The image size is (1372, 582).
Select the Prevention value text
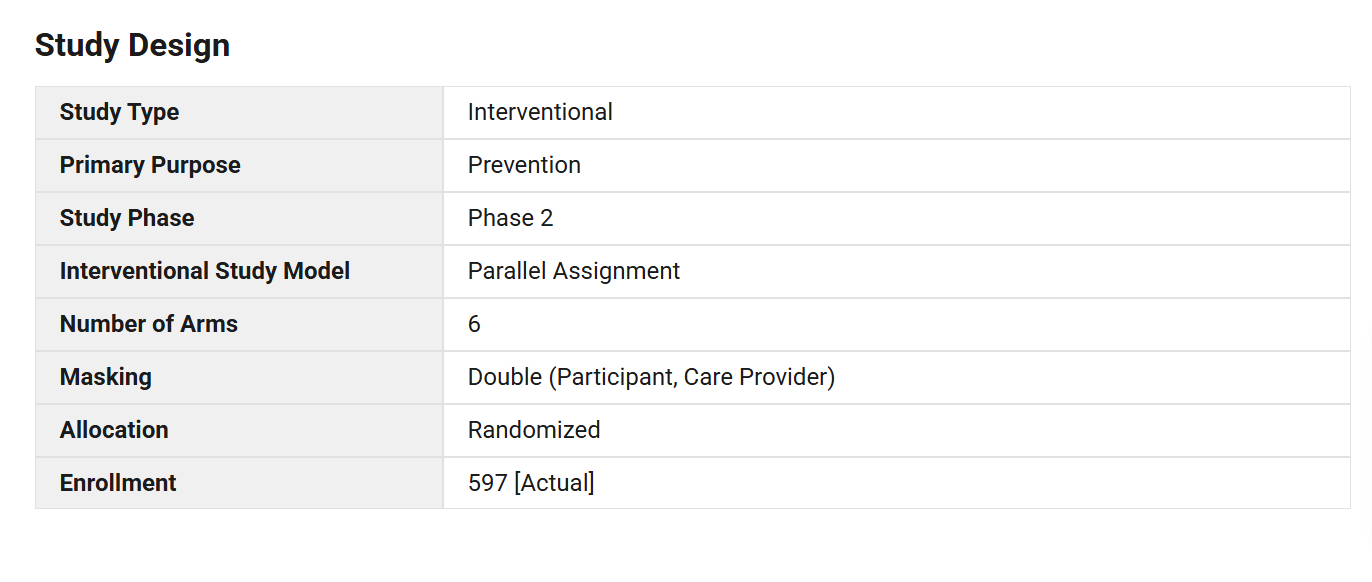[524, 165]
